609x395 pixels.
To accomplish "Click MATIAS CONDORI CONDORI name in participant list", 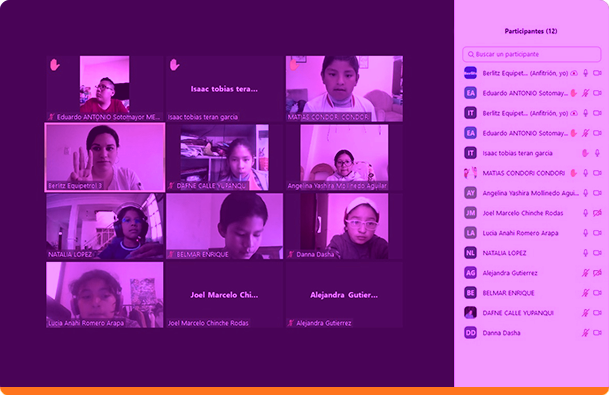I will [524, 173].
